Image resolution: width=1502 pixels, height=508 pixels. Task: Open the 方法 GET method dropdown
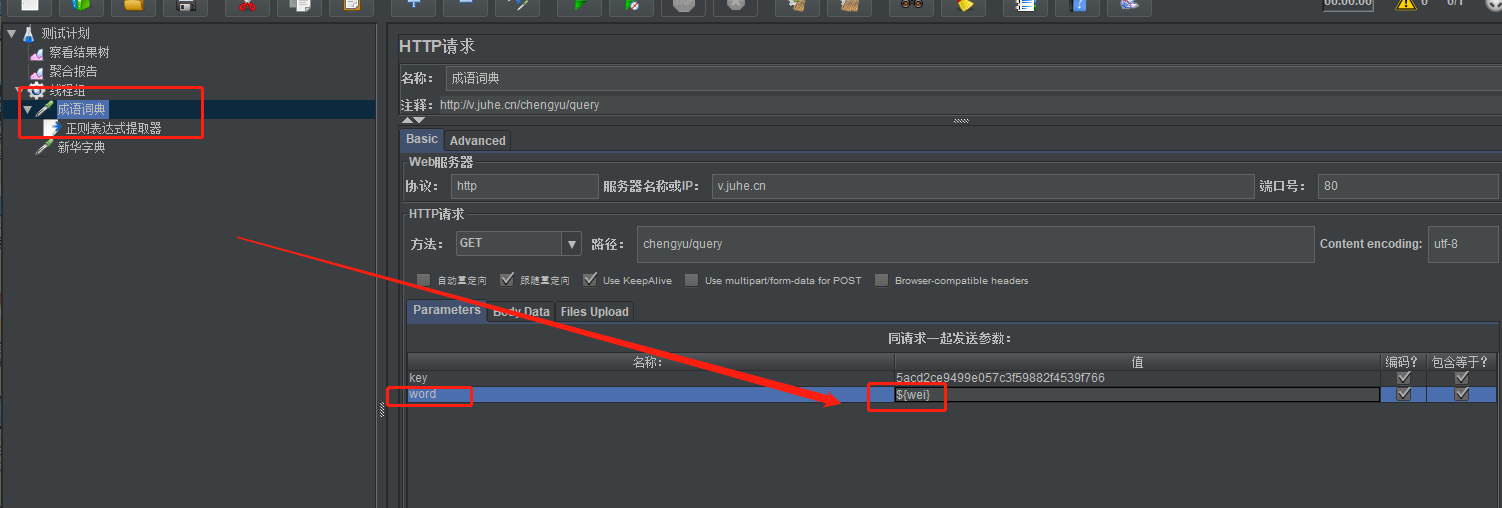pos(518,243)
